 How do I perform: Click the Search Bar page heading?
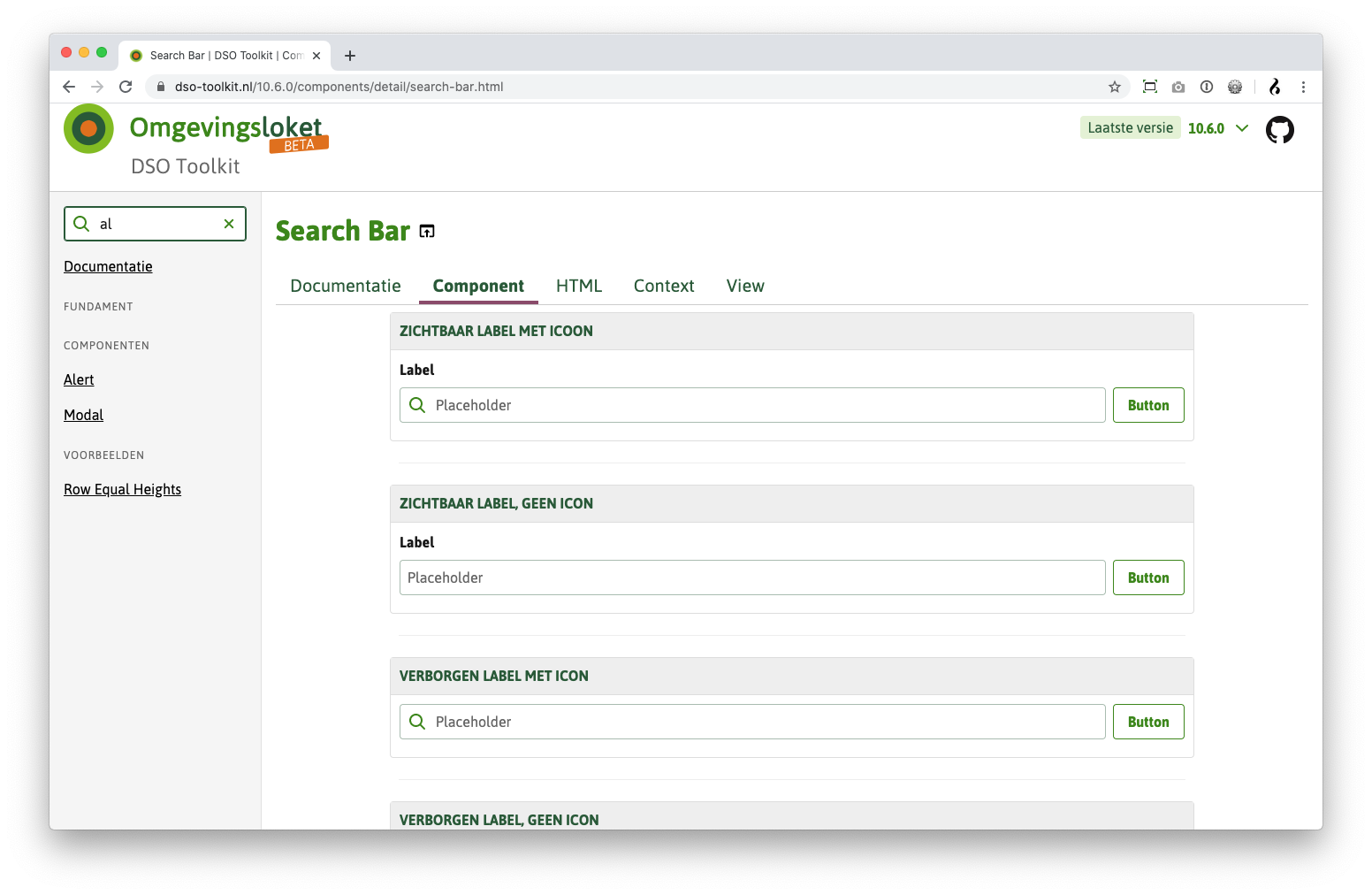[x=343, y=231]
